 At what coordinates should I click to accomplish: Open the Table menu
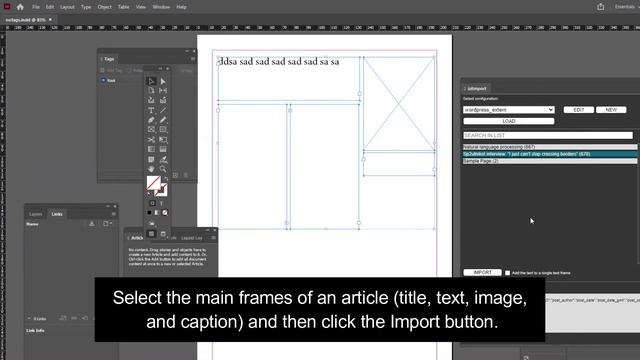pos(124,7)
